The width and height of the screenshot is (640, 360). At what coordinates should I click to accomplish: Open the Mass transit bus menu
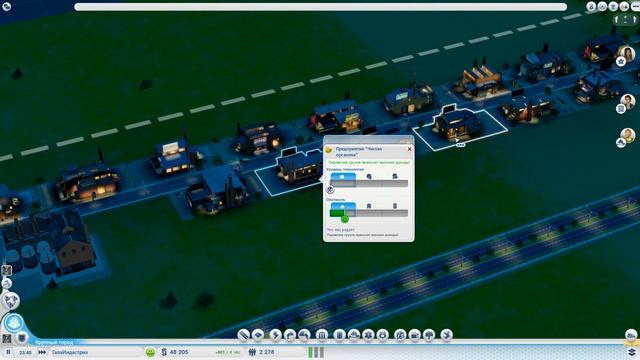(x=415, y=335)
